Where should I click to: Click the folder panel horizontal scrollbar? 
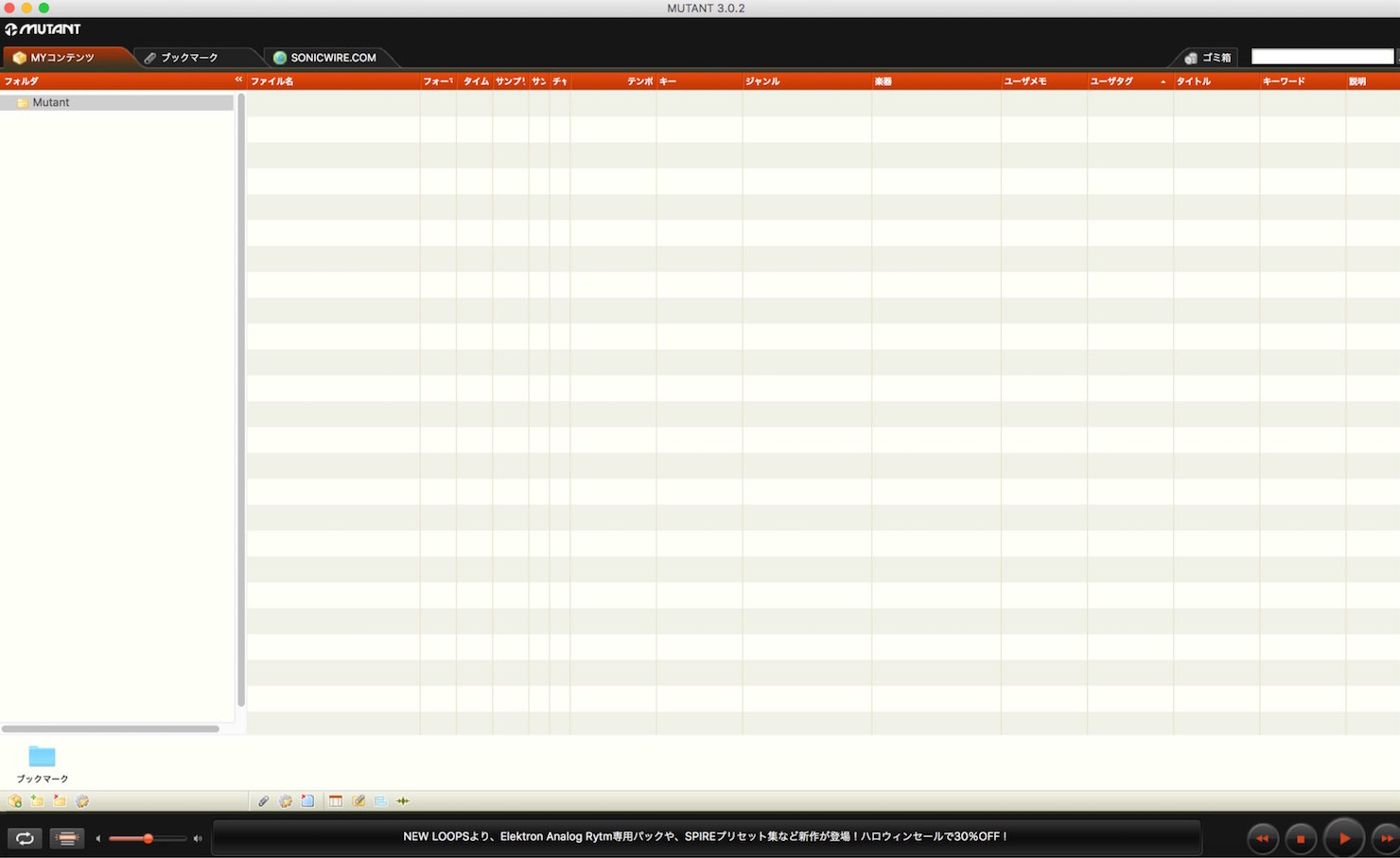[111, 728]
